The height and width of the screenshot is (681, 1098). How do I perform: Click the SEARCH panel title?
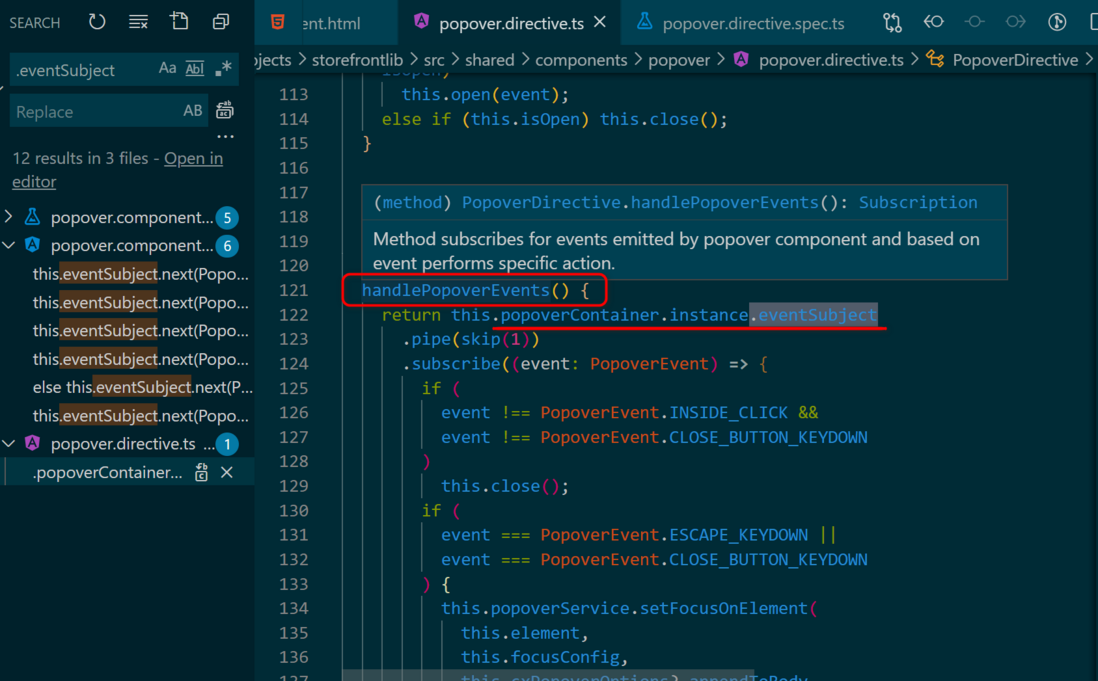click(x=34, y=22)
